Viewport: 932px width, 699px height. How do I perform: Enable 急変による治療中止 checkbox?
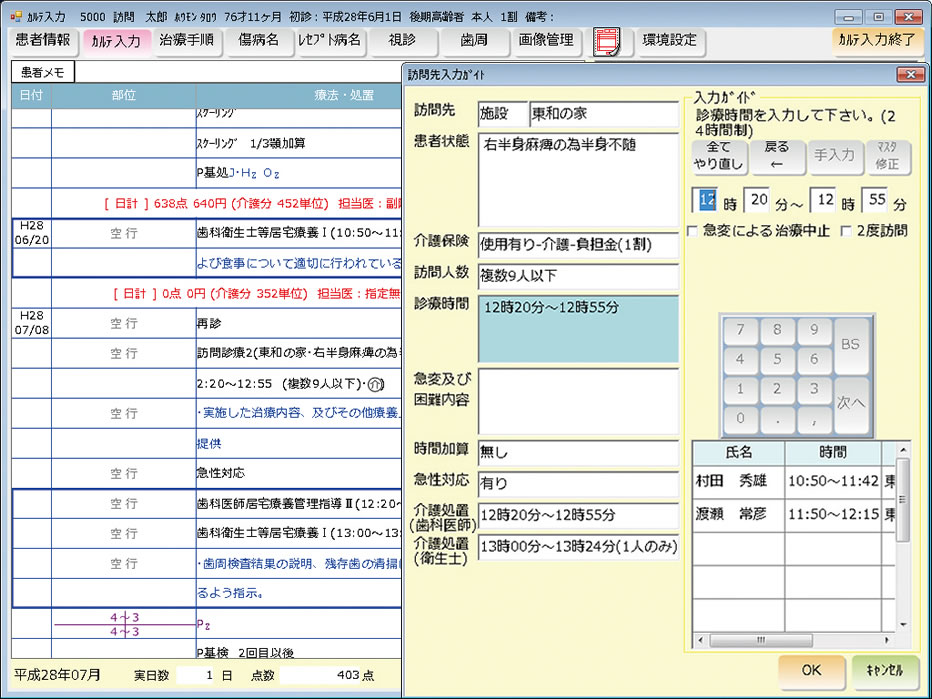693,231
